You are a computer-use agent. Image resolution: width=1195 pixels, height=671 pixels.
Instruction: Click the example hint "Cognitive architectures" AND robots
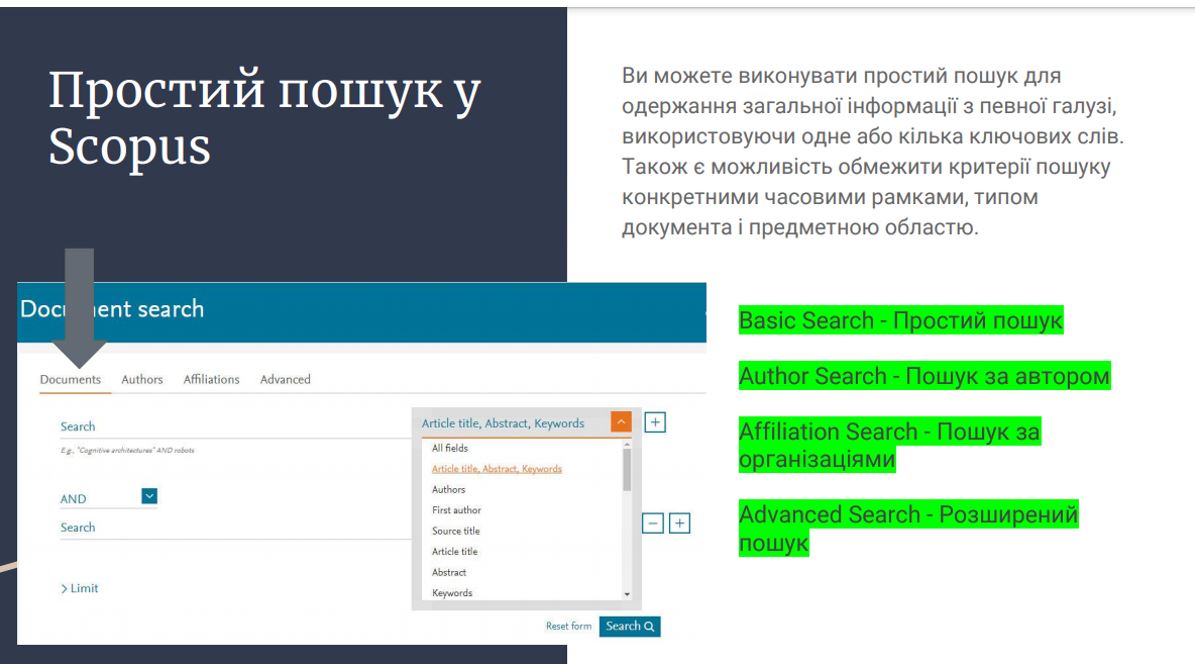tap(127, 451)
